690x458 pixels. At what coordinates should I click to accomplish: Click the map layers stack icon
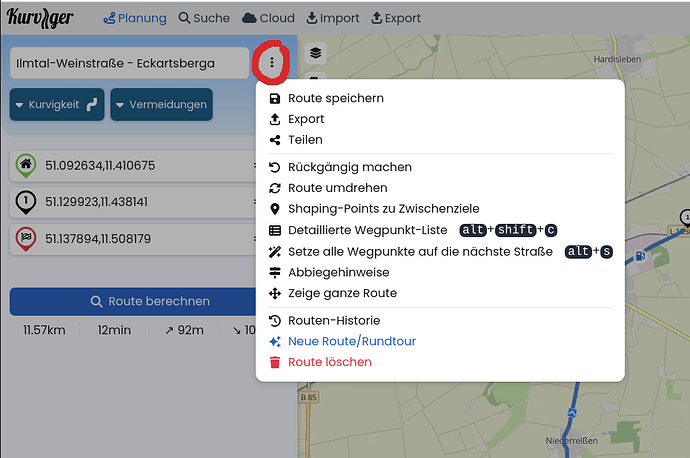[x=315, y=53]
